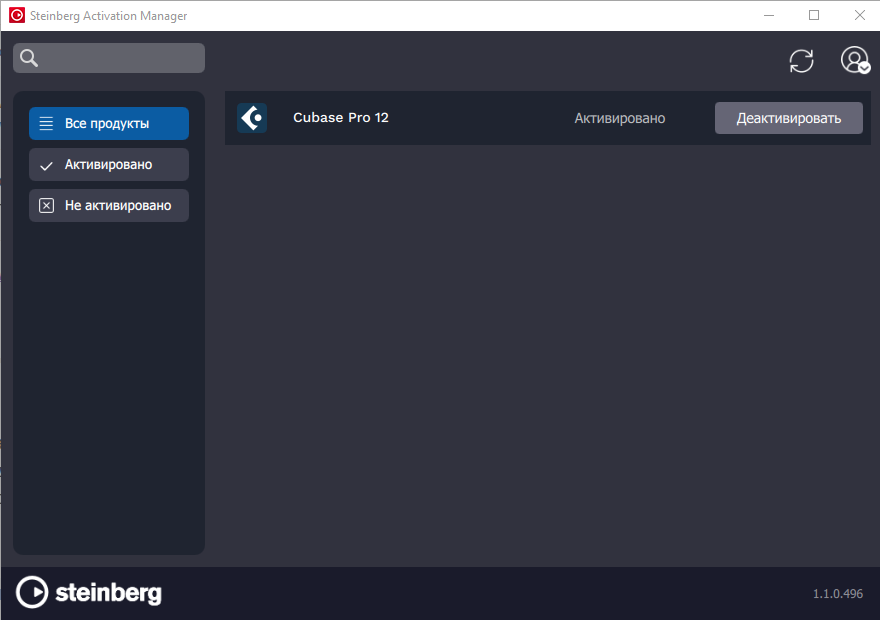
Task: Click the Cubase Pro 12 product icon
Action: 252,118
